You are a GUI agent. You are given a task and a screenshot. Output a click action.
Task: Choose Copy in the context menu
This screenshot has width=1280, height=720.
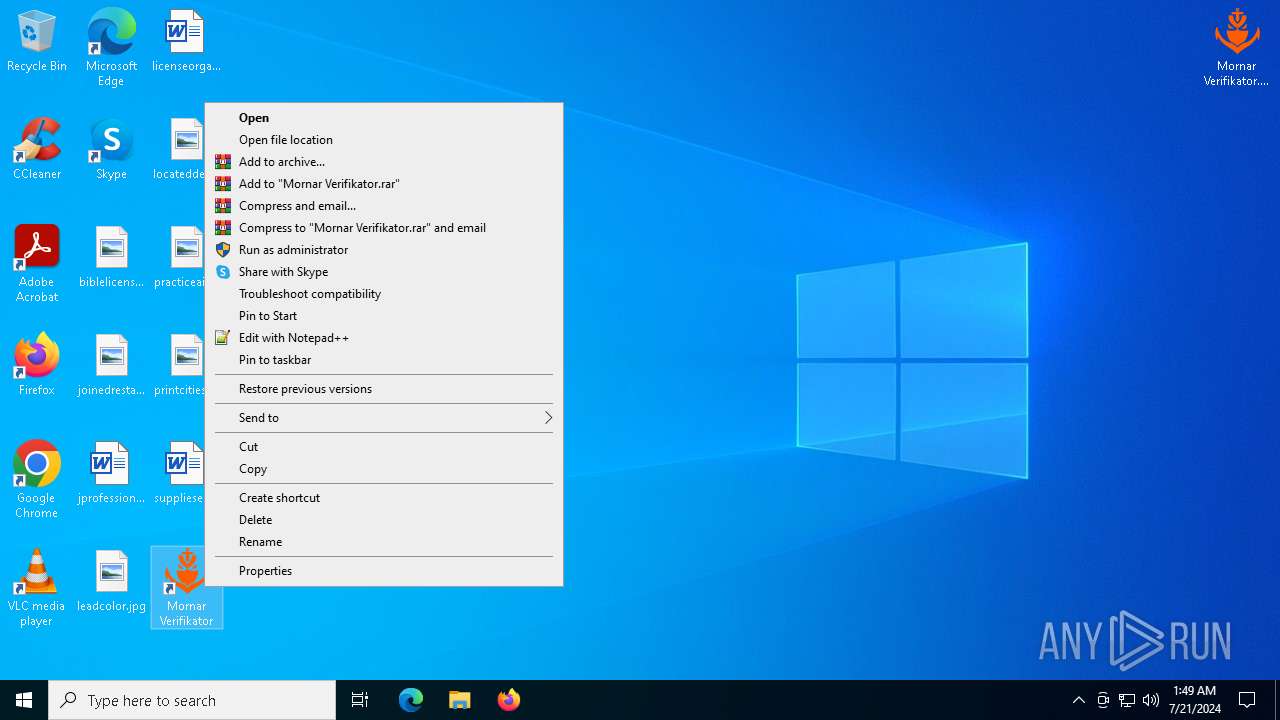384,469
